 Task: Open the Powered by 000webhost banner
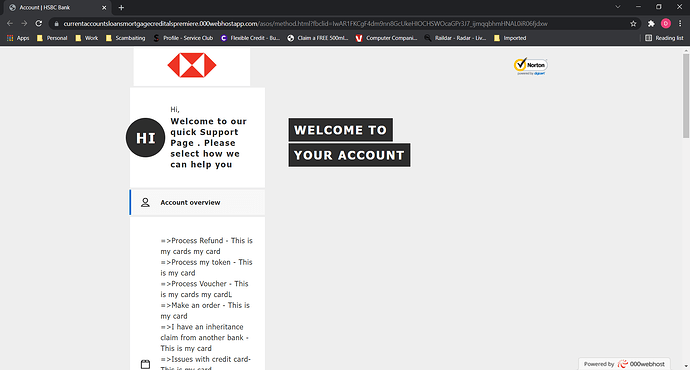624,364
